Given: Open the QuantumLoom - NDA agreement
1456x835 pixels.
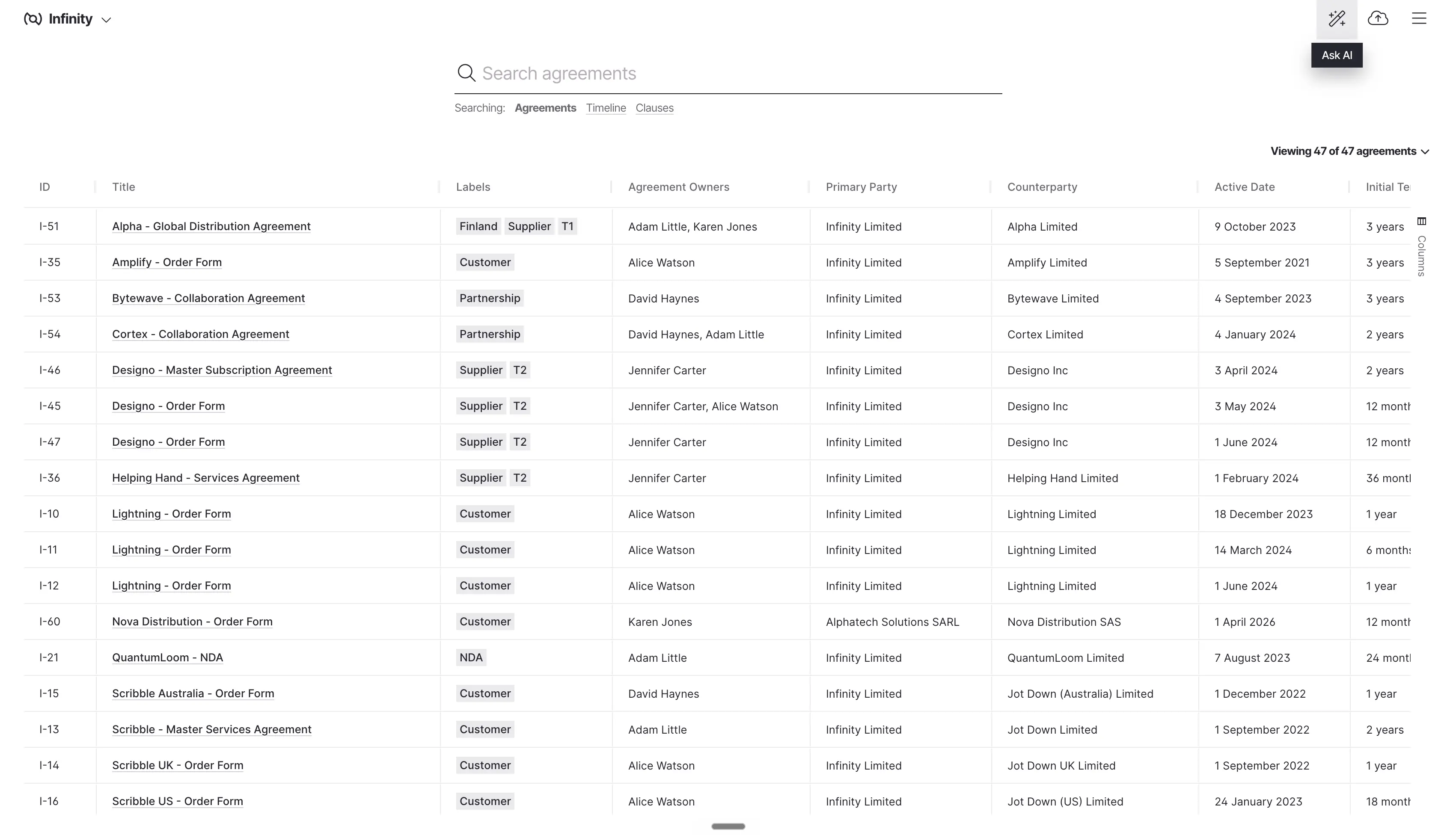Looking at the screenshot, I should click(x=167, y=658).
